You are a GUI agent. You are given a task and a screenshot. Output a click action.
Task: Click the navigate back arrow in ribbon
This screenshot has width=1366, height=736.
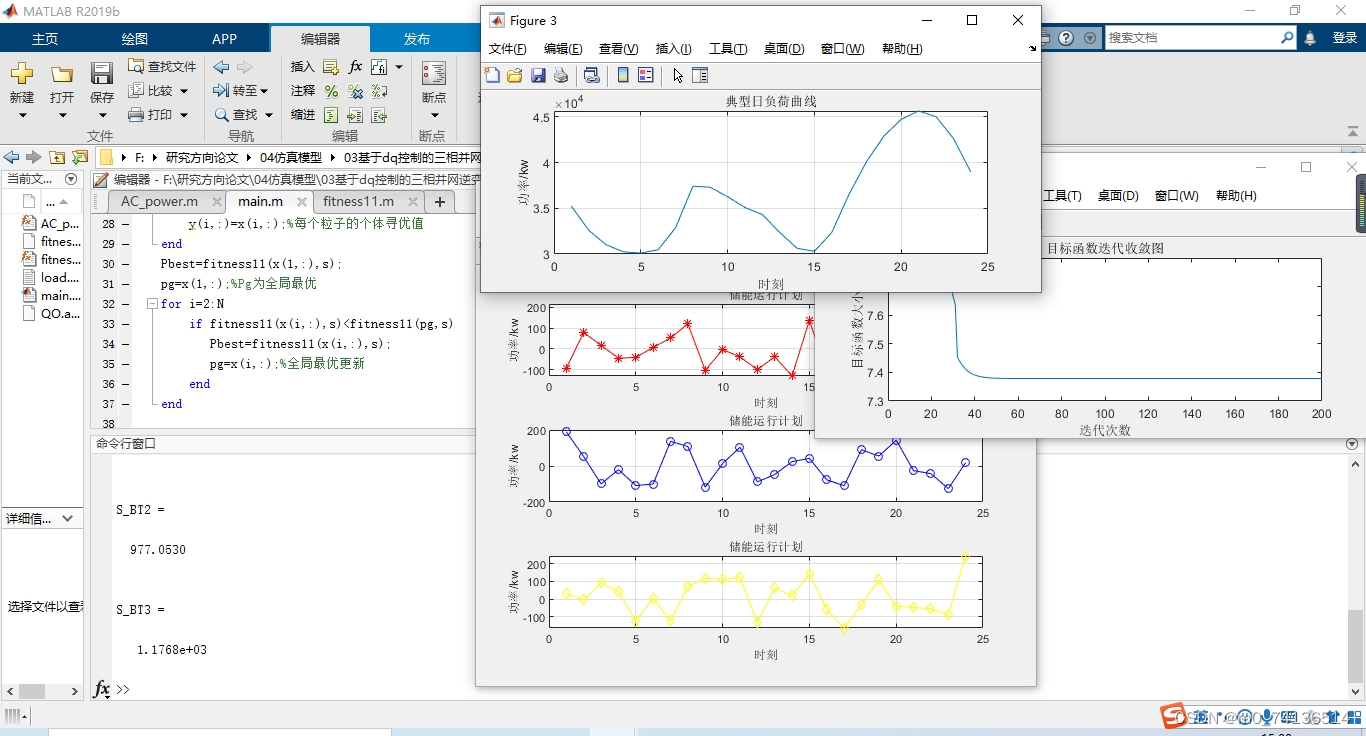click(221, 67)
